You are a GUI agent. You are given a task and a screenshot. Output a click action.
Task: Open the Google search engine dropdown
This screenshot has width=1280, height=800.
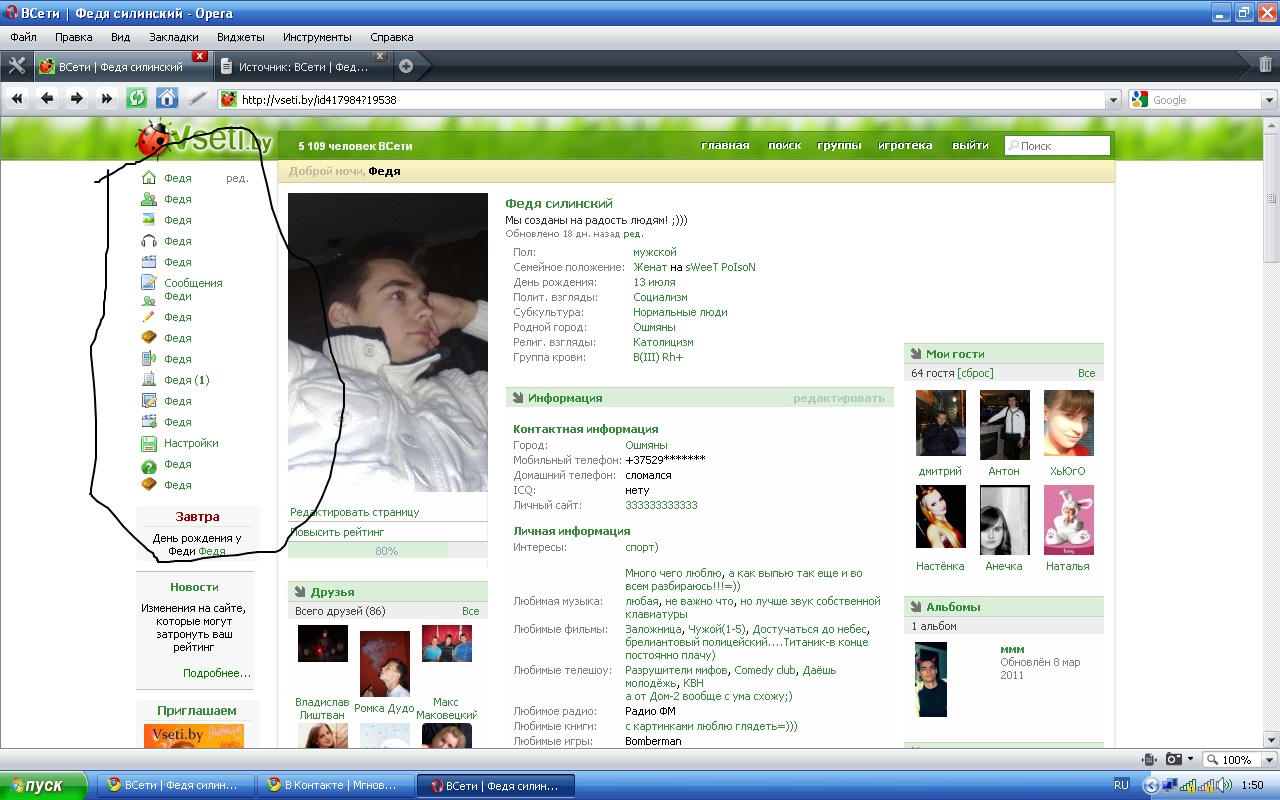click(x=1269, y=100)
